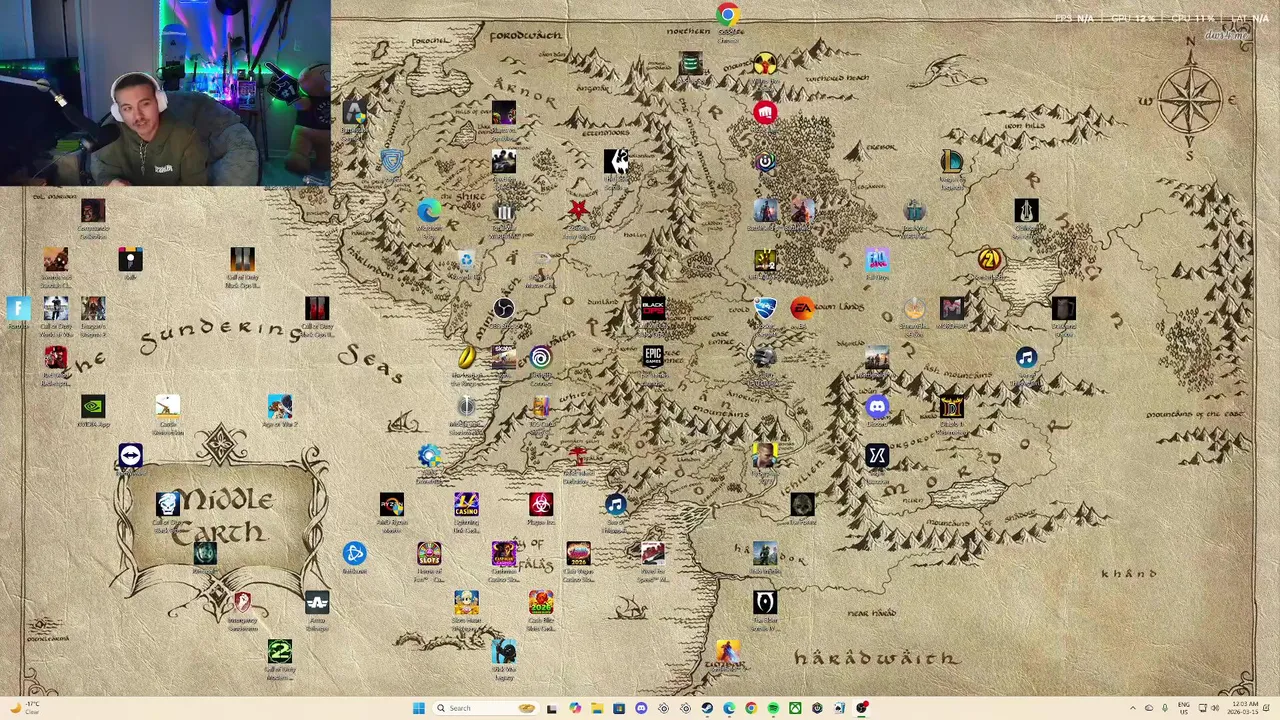This screenshot has height=720, width=1280.
Task: Open File Explorer from the taskbar
Action: [x=597, y=708]
